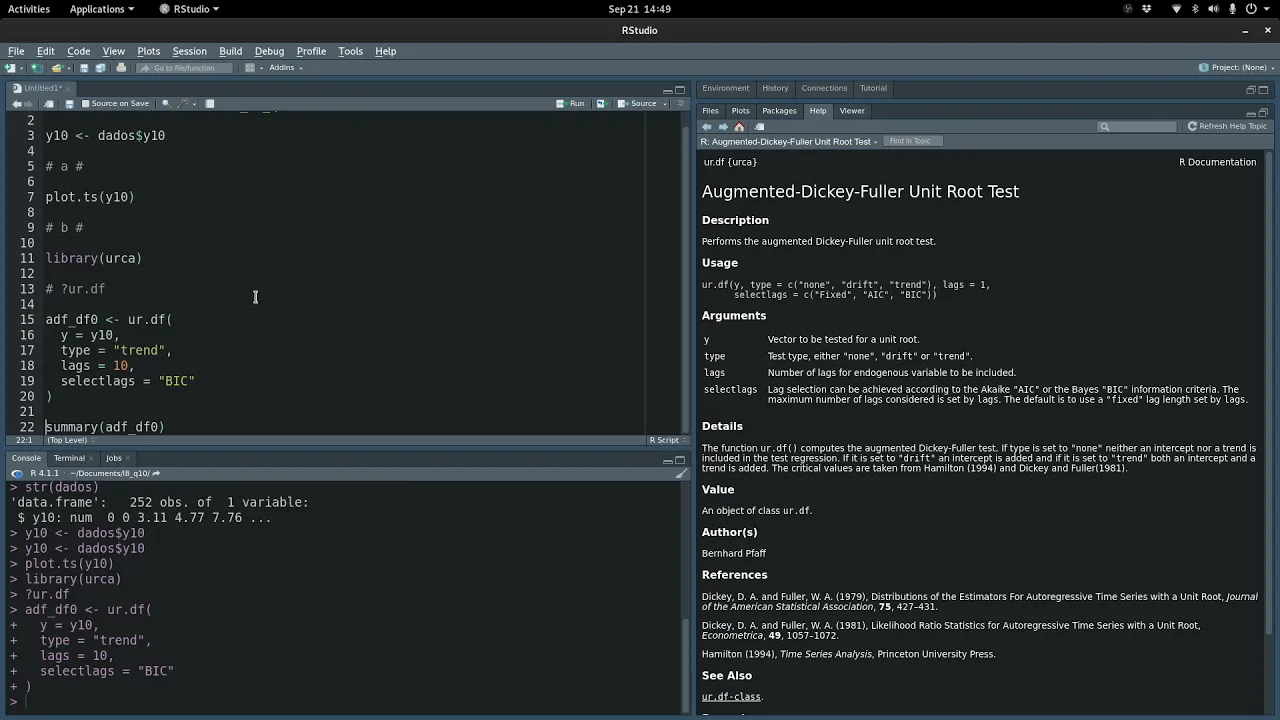Go forward in Help pane

723,127
